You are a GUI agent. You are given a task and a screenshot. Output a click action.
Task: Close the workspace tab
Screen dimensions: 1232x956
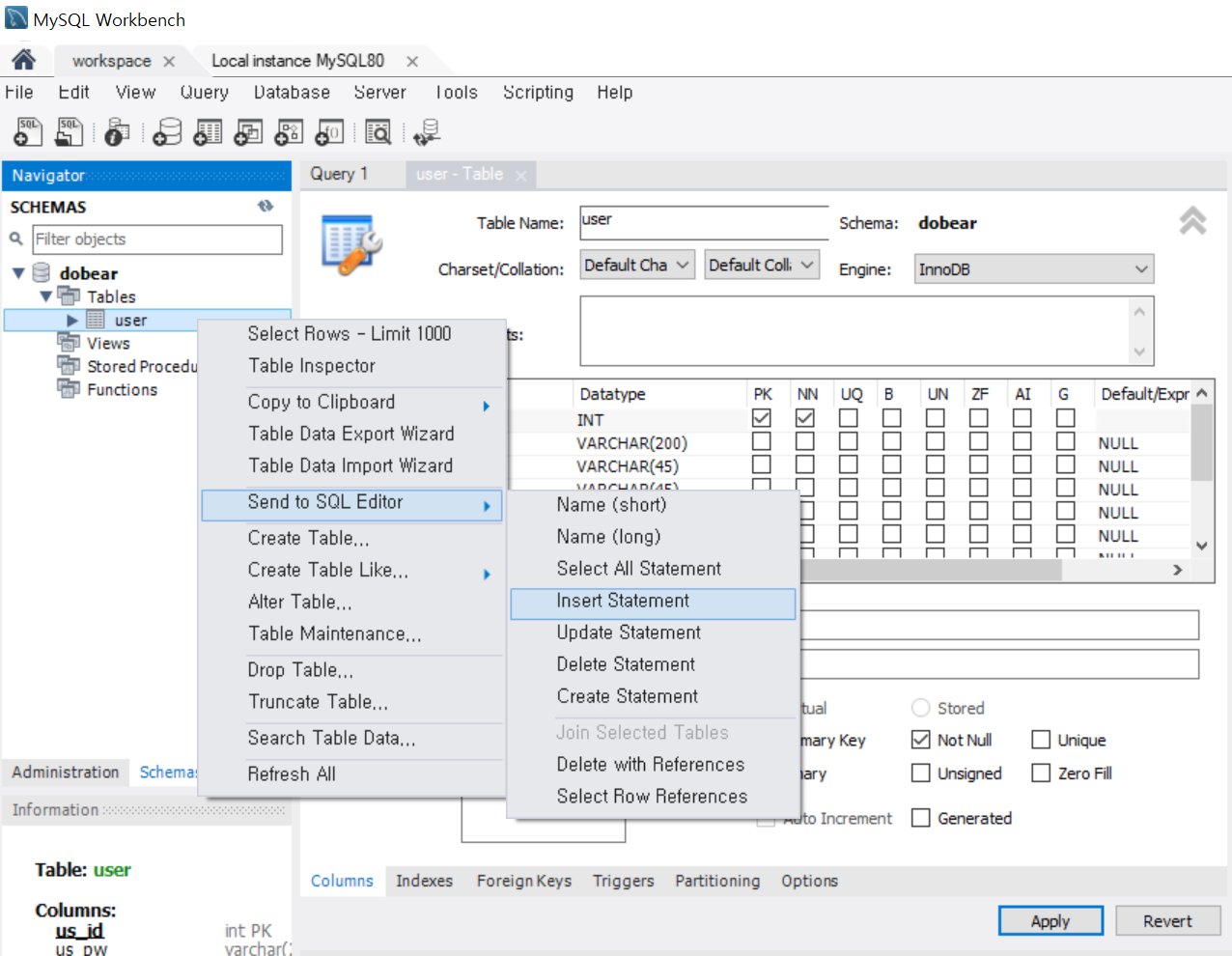169,61
